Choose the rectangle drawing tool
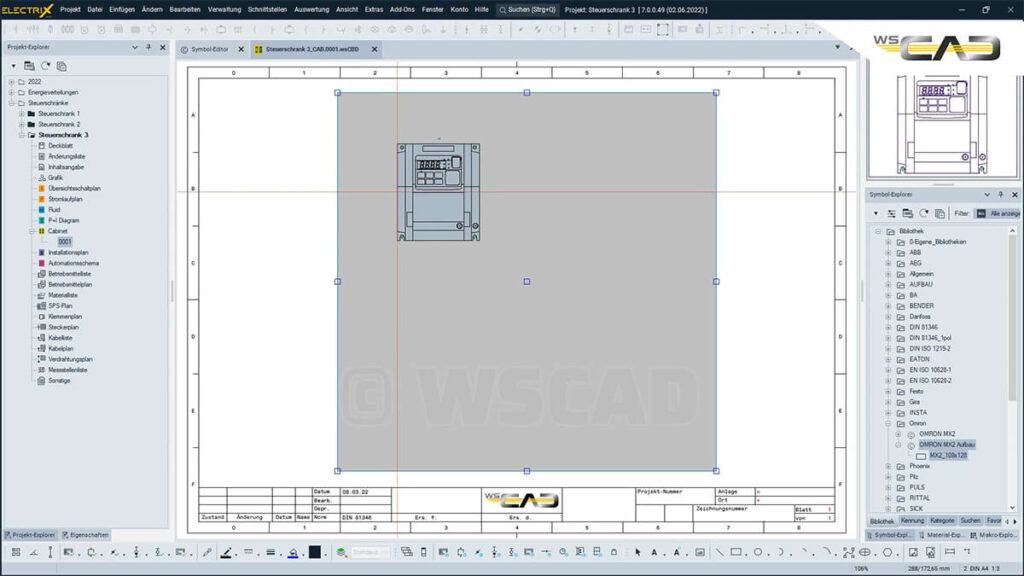The width and height of the screenshot is (1024, 576). 736,552
